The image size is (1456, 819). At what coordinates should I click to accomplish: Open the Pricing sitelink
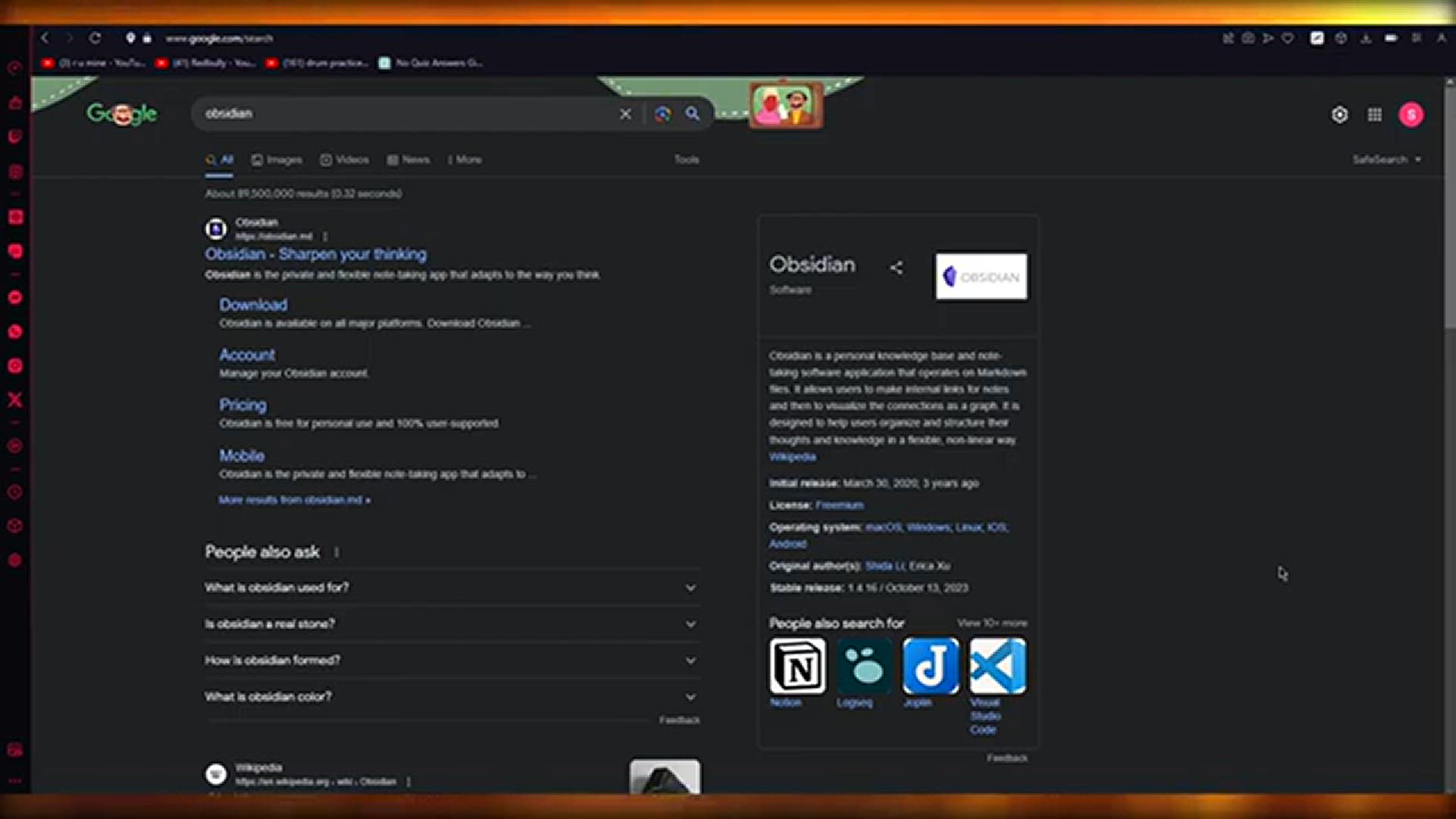click(x=243, y=405)
